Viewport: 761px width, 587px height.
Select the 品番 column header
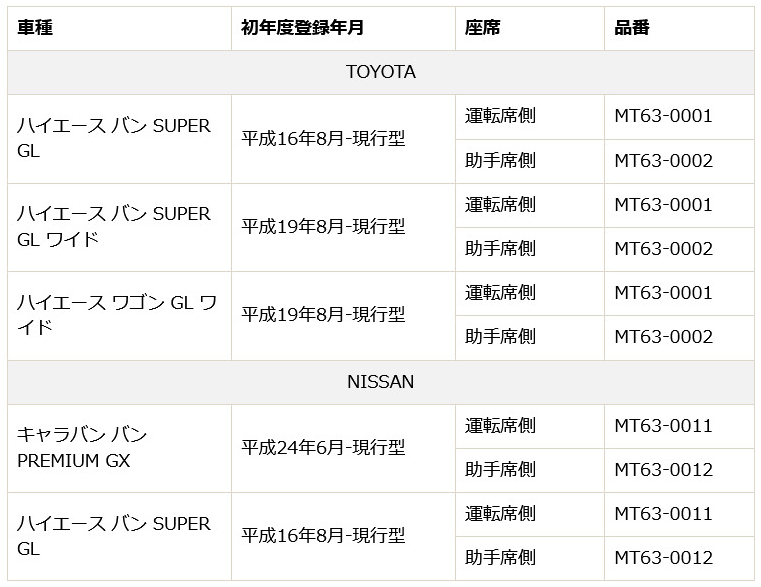pyautogui.click(x=632, y=28)
